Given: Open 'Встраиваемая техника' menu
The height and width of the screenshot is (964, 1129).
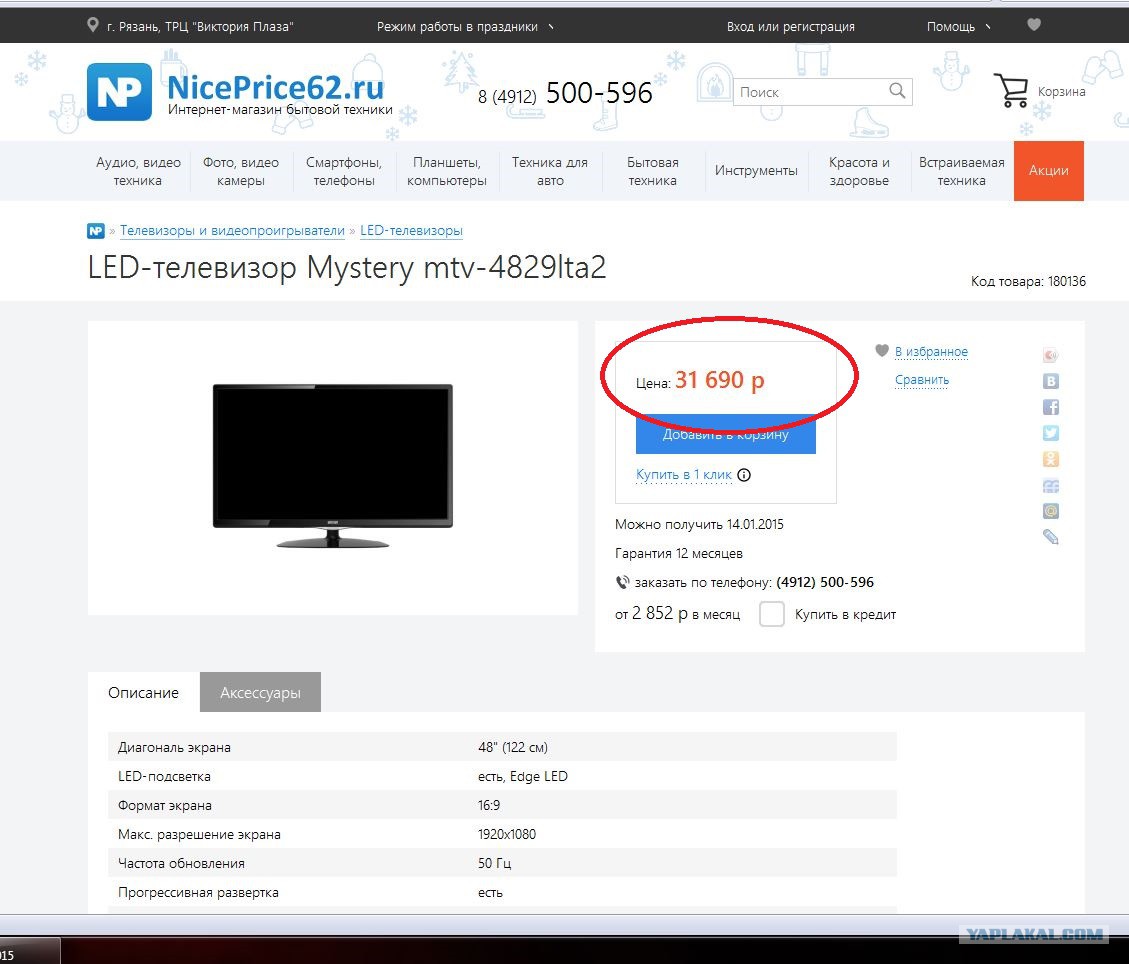Looking at the screenshot, I should [961, 171].
